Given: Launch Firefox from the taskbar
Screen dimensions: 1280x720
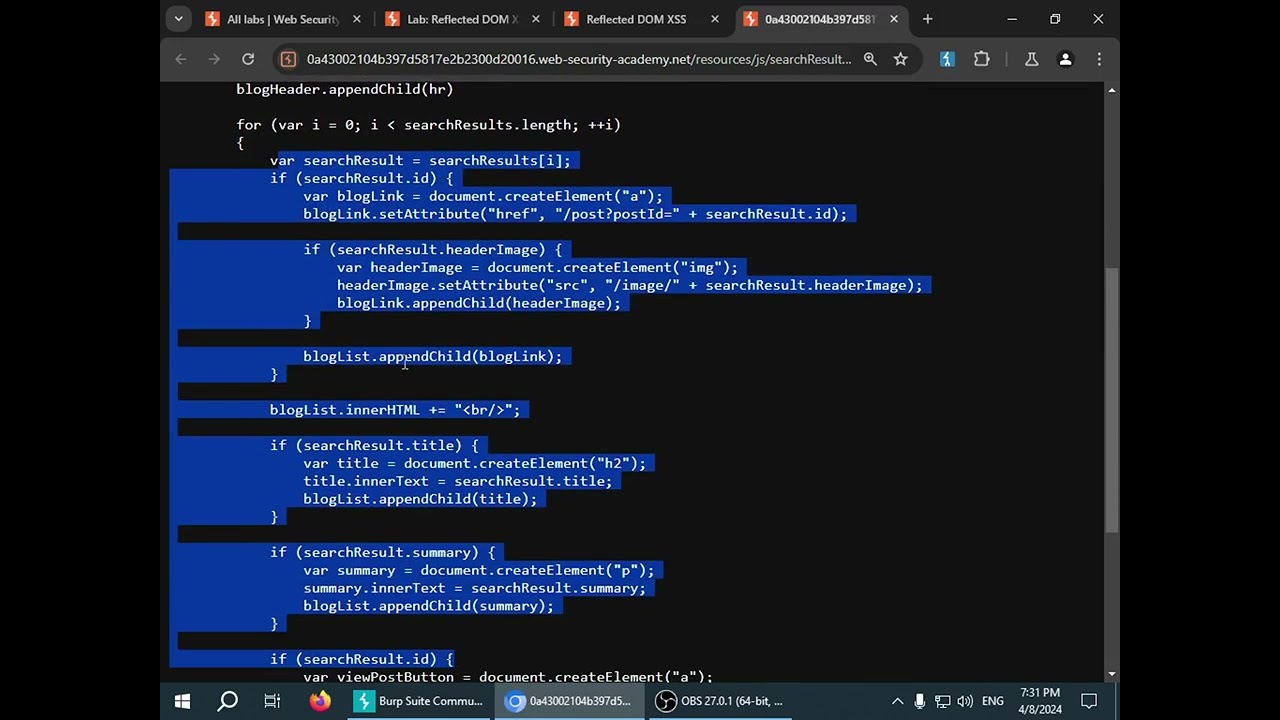Looking at the screenshot, I should (320, 701).
